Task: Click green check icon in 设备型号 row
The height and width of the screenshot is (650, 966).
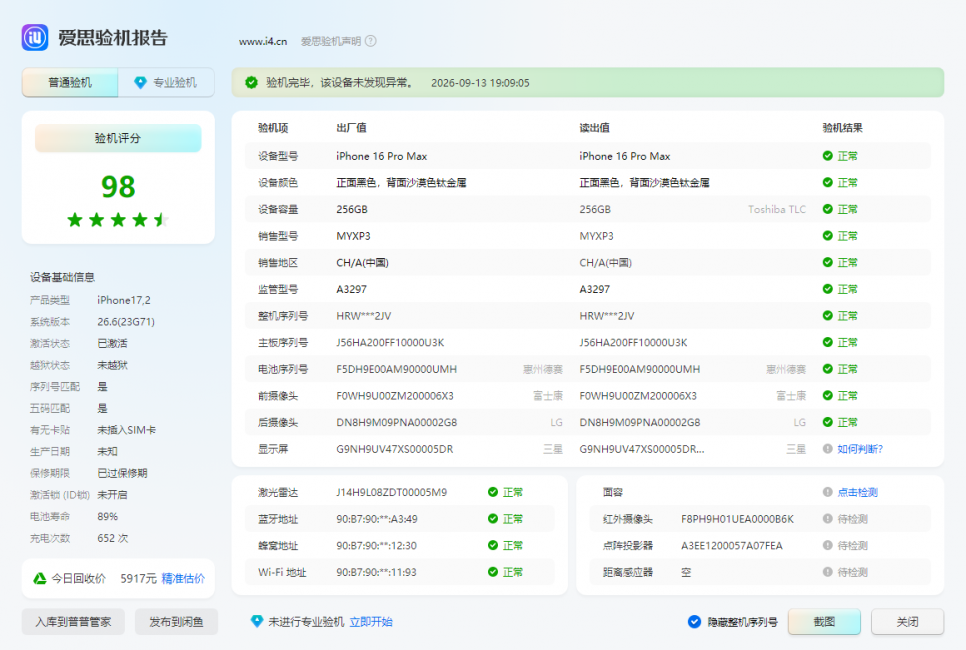Action: [828, 156]
